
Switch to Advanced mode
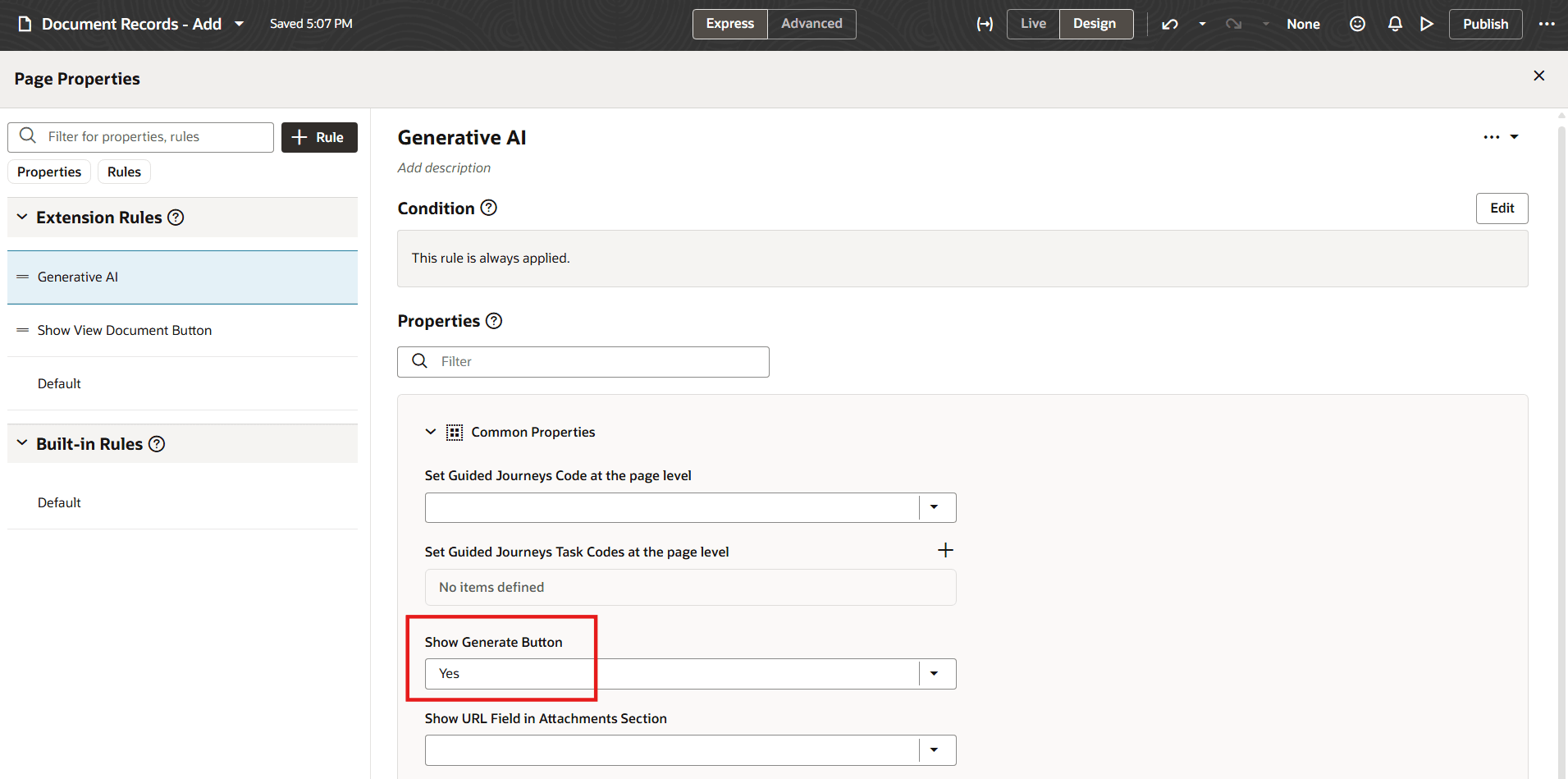(811, 24)
